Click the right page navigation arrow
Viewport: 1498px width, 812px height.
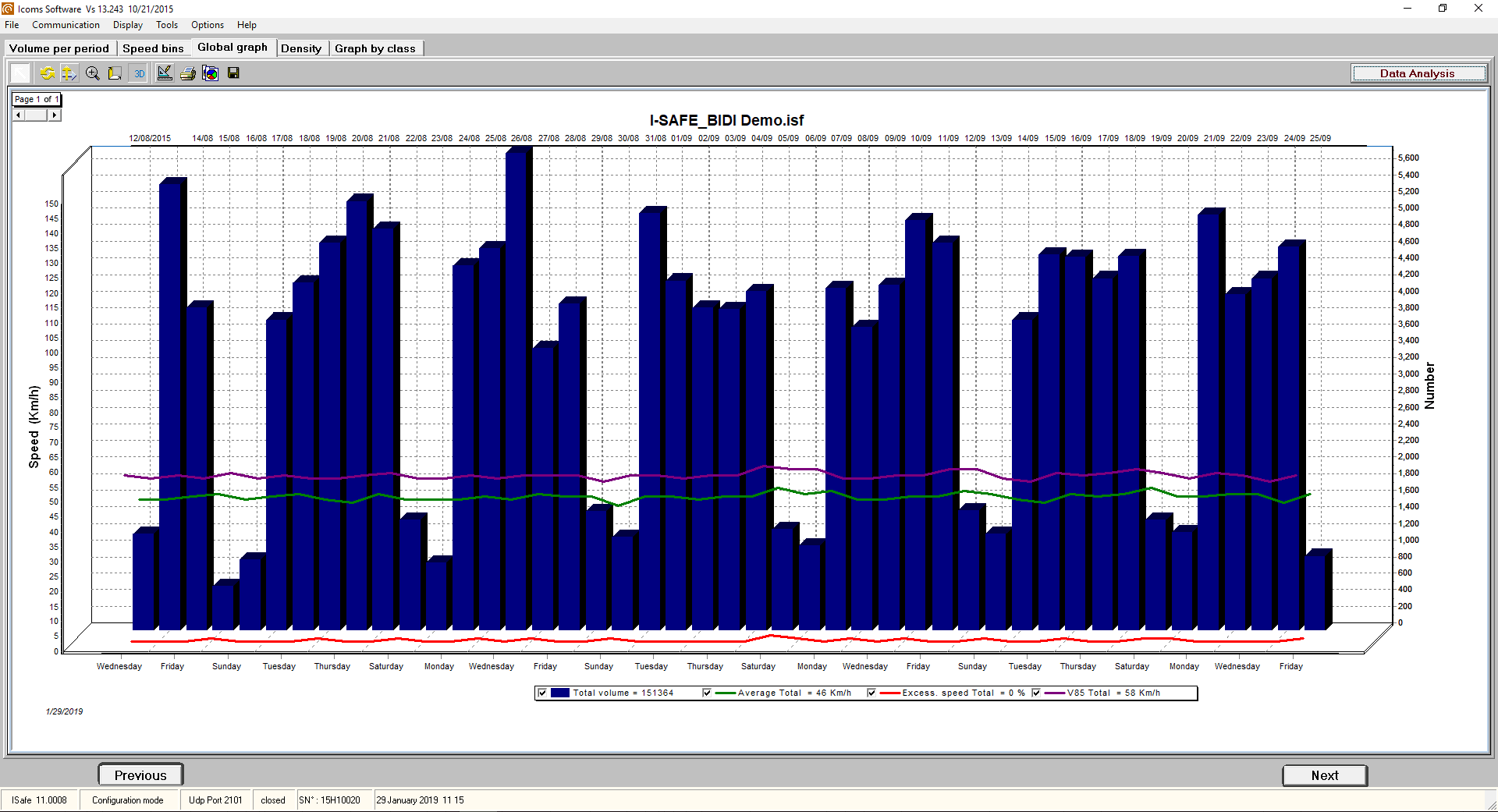(54, 115)
